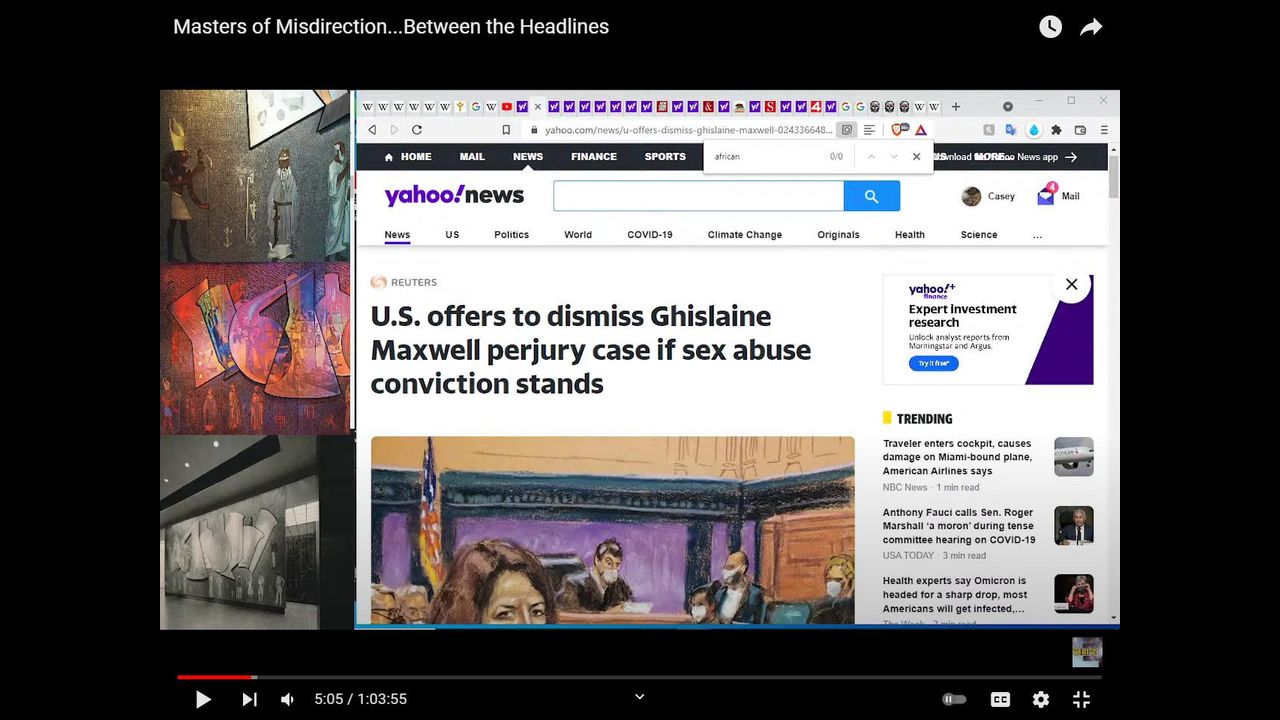The width and height of the screenshot is (1280, 720).
Task: Select the FINANCE menu item
Action: point(594,157)
